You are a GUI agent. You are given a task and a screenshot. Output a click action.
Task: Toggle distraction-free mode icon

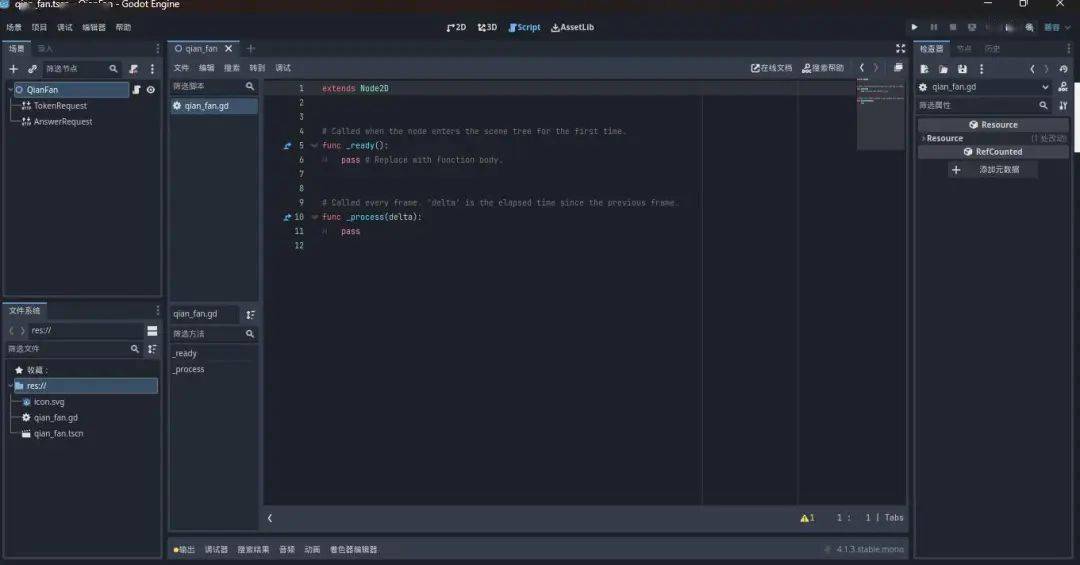[x=900, y=49]
